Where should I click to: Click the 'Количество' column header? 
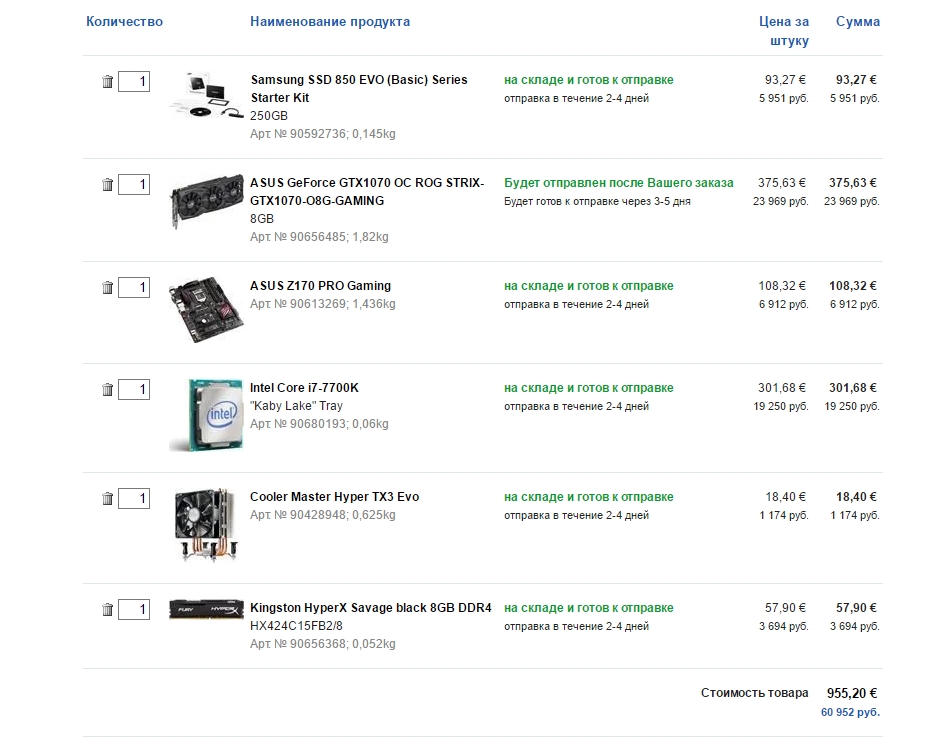click(x=124, y=22)
